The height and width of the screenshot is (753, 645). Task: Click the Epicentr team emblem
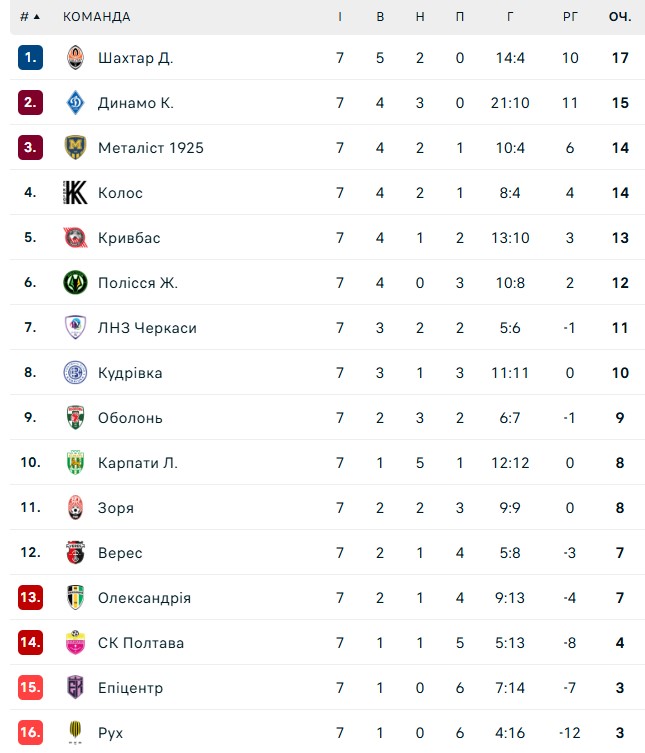pos(76,688)
